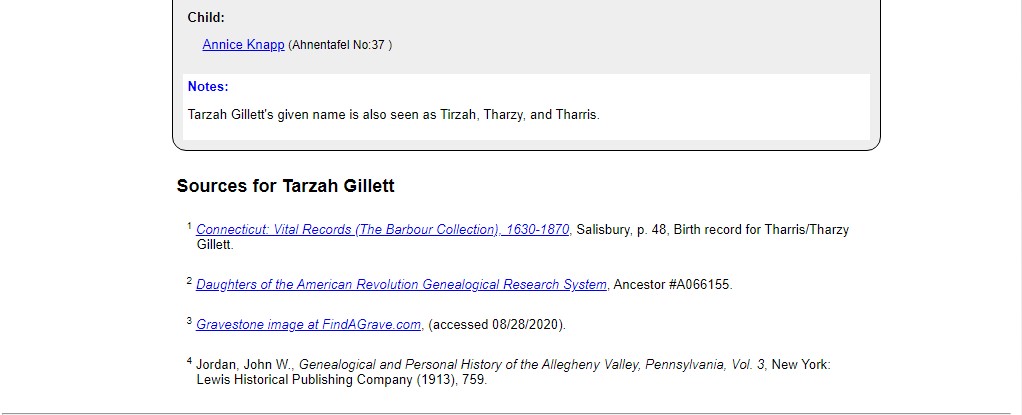This screenshot has height=415, width=1022.
Task: Click footnote number 4 superscript
Action: click(x=190, y=361)
